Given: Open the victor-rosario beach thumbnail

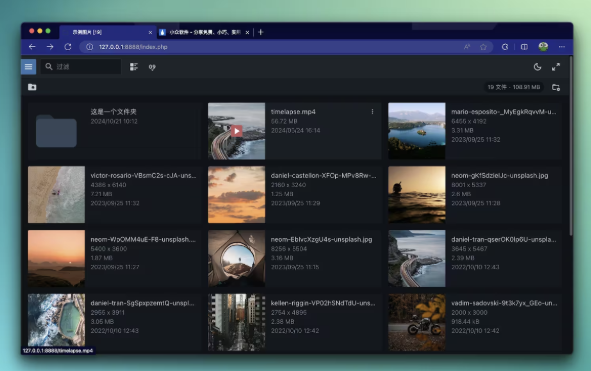Looking at the screenshot, I should point(57,195).
